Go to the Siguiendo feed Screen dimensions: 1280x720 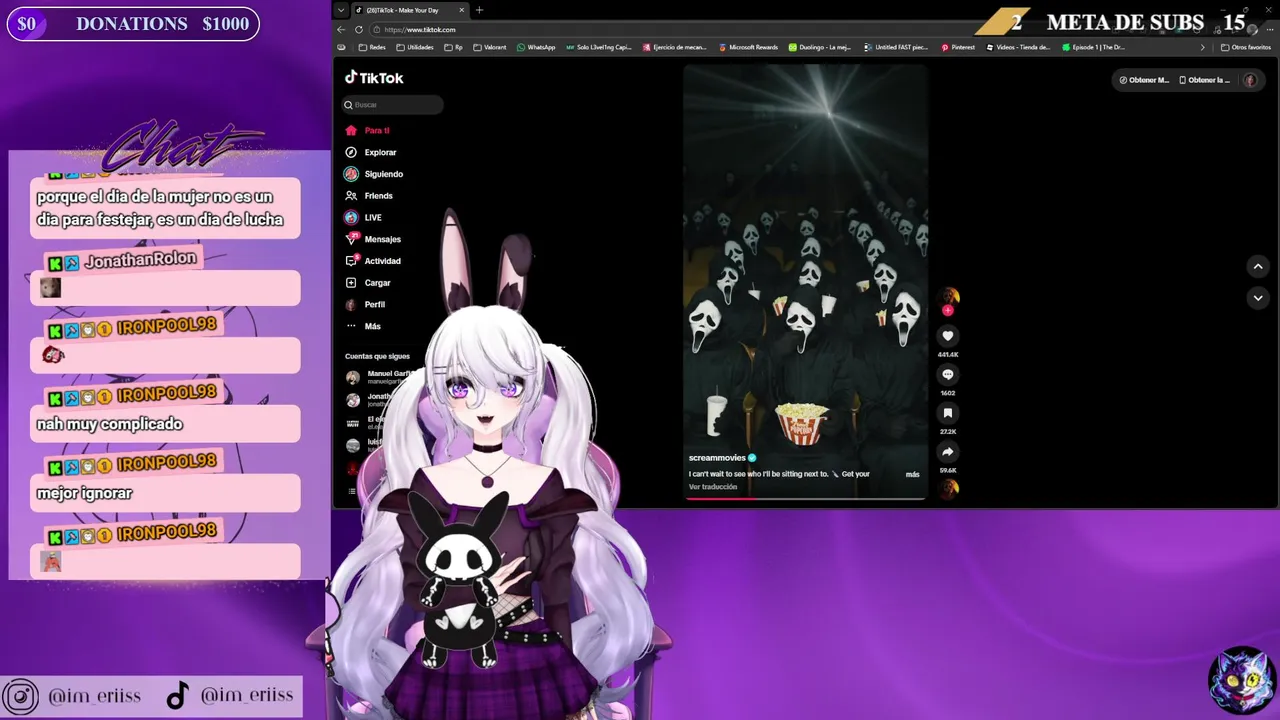(x=374, y=174)
